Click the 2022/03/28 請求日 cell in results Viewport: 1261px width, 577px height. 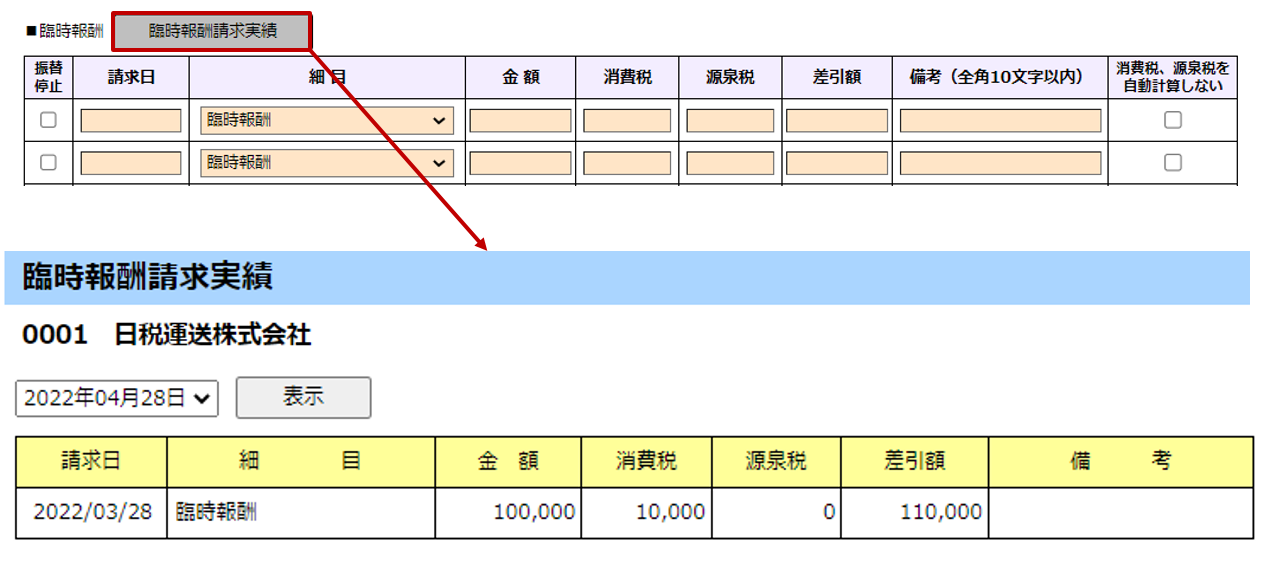[92, 513]
